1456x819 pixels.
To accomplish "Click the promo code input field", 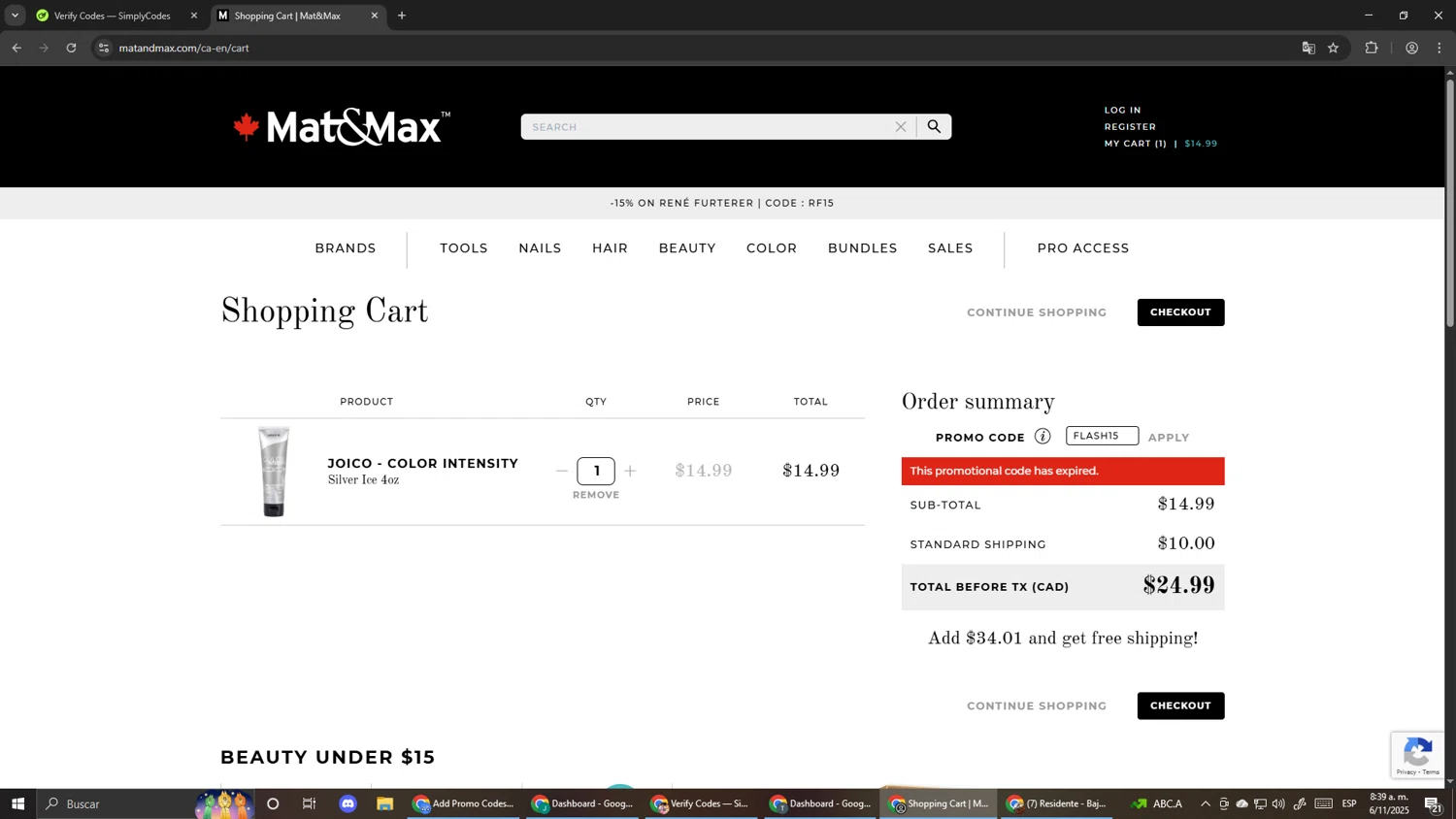I will pos(1102,436).
